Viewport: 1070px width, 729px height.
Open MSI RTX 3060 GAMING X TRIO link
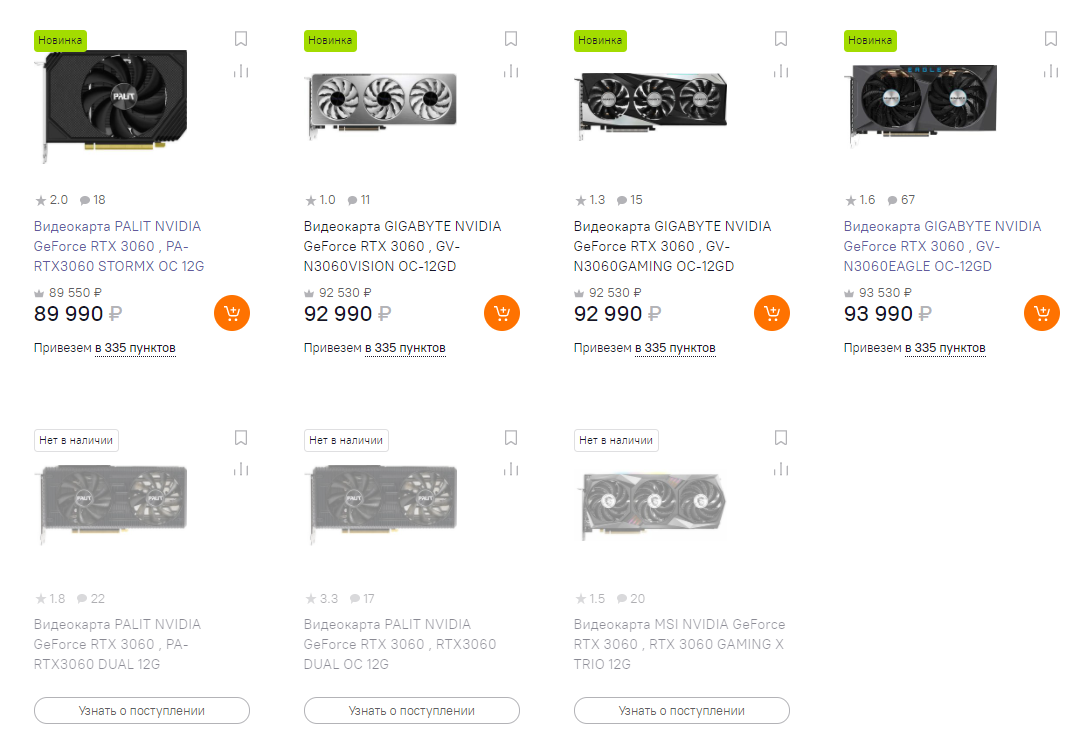click(x=679, y=644)
